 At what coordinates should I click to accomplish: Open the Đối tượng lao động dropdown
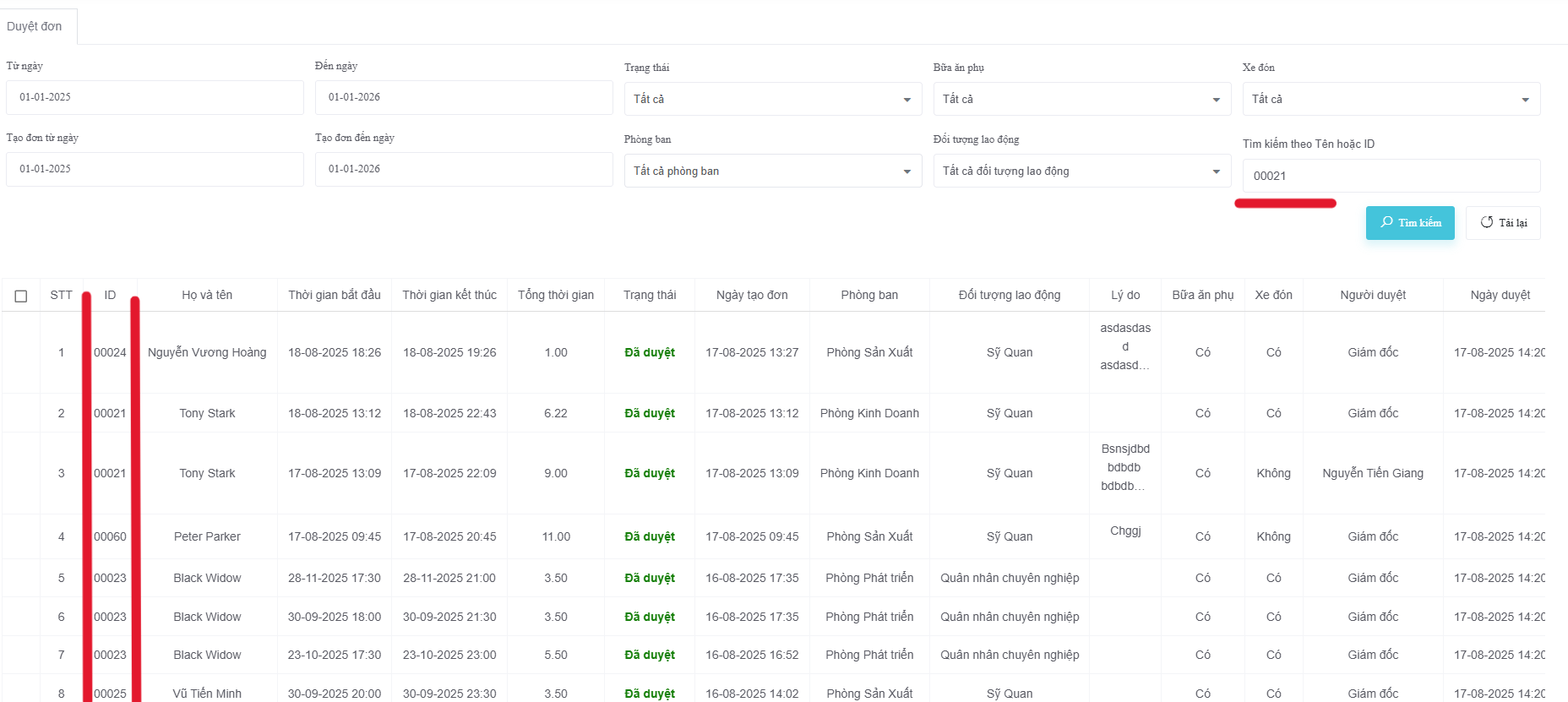coord(1081,171)
